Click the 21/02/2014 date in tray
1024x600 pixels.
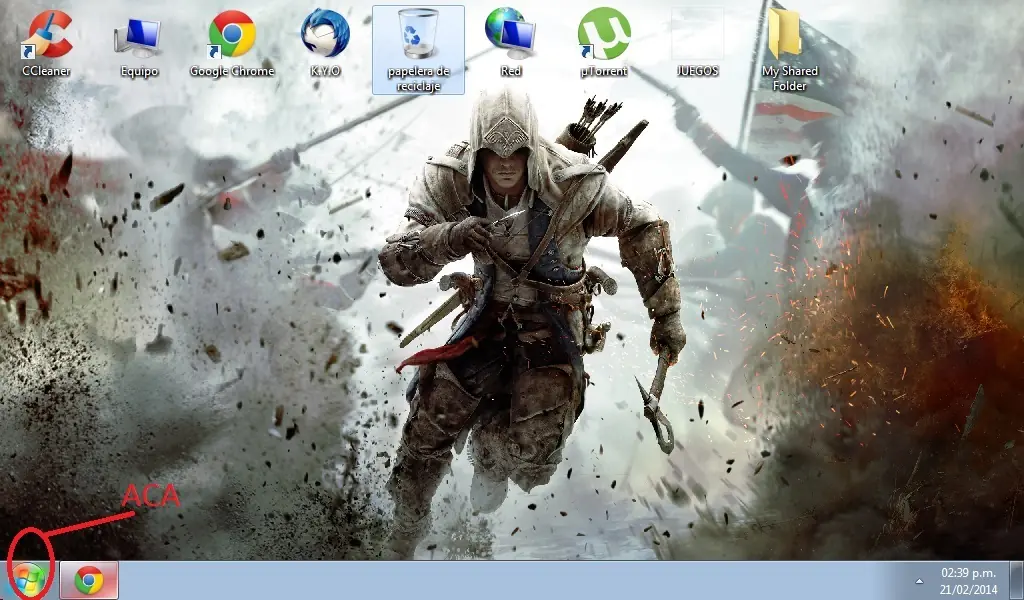point(969,588)
